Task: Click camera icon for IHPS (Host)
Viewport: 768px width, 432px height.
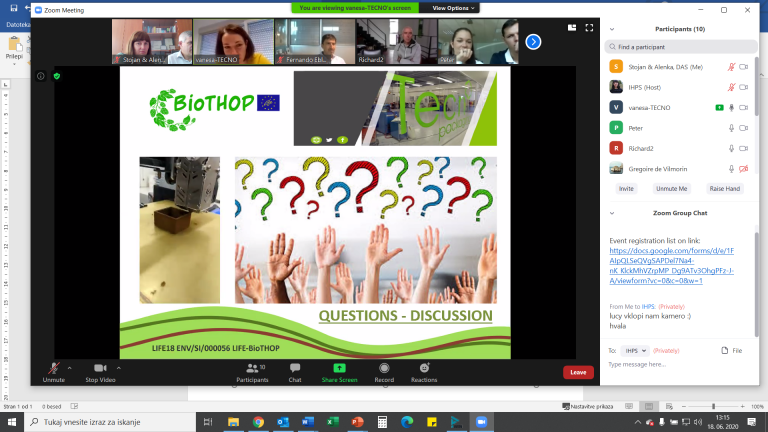Action: click(744, 87)
